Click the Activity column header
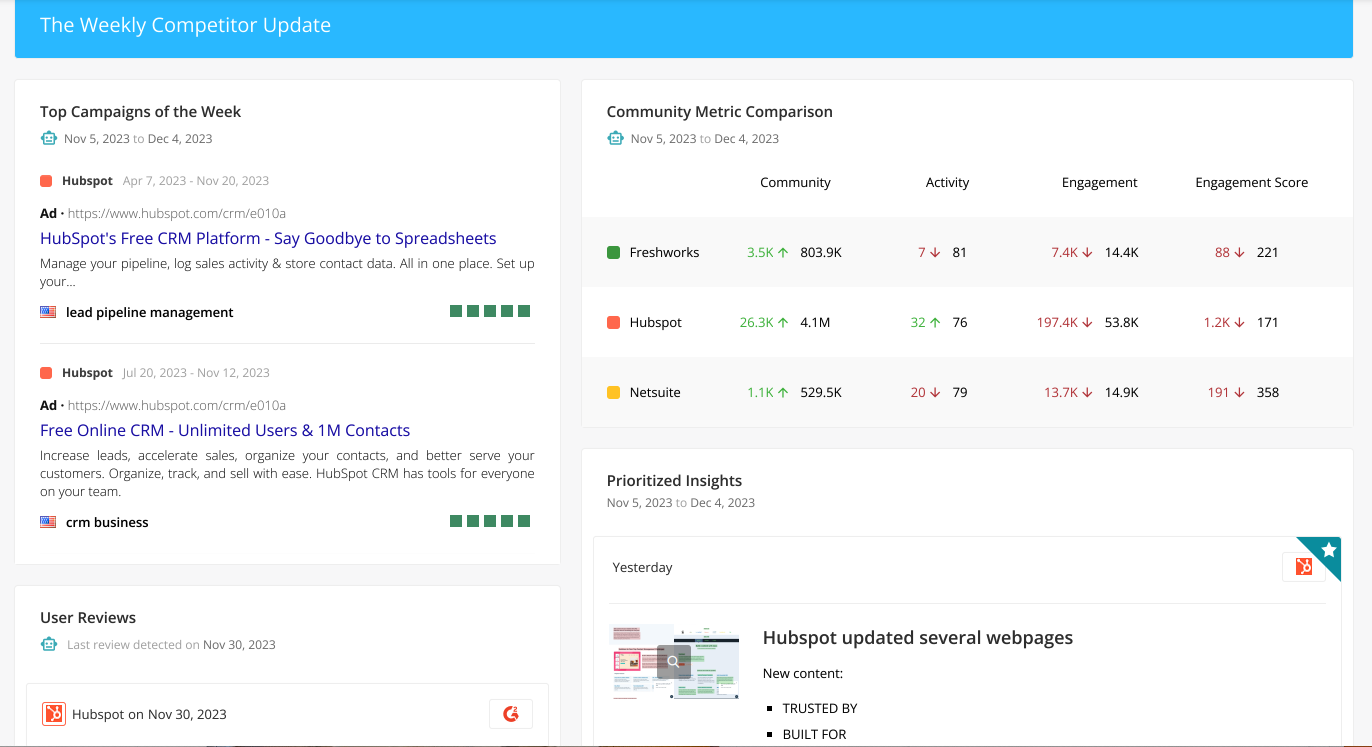The width and height of the screenshot is (1372, 747). pos(947,182)
